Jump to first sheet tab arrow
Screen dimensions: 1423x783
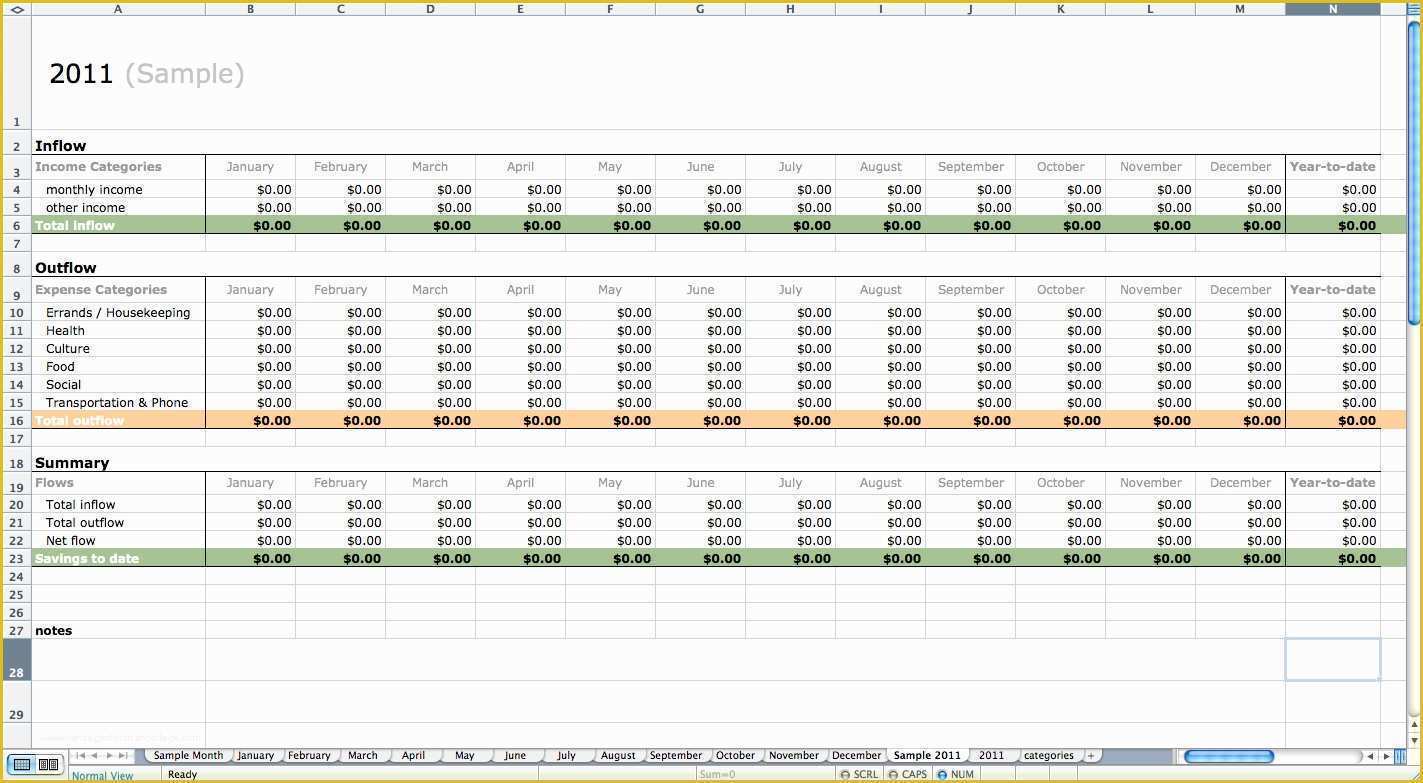tap(81, 756)
